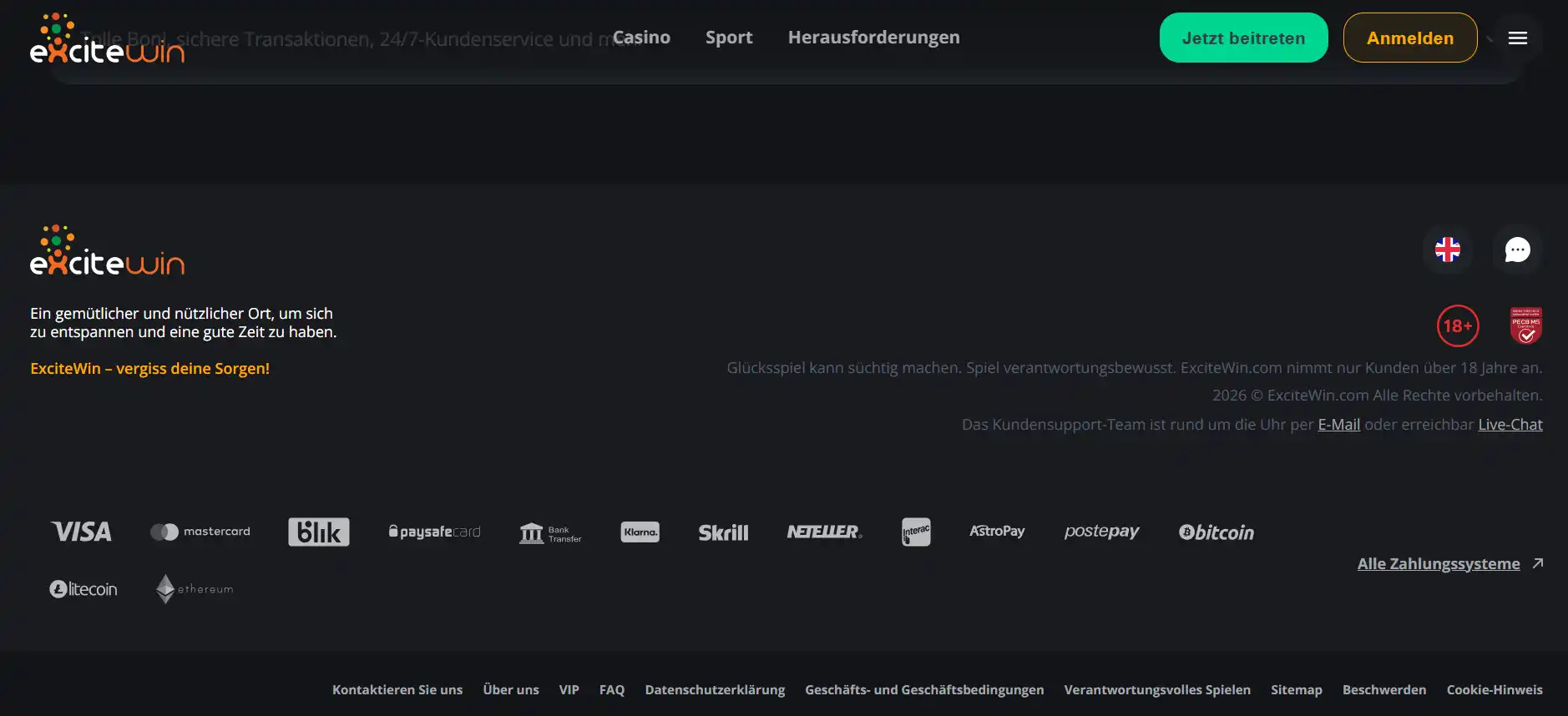Follow the E-Mail support link
Viewport: 1568px width, 716px height.
(x=1339, y=424)
